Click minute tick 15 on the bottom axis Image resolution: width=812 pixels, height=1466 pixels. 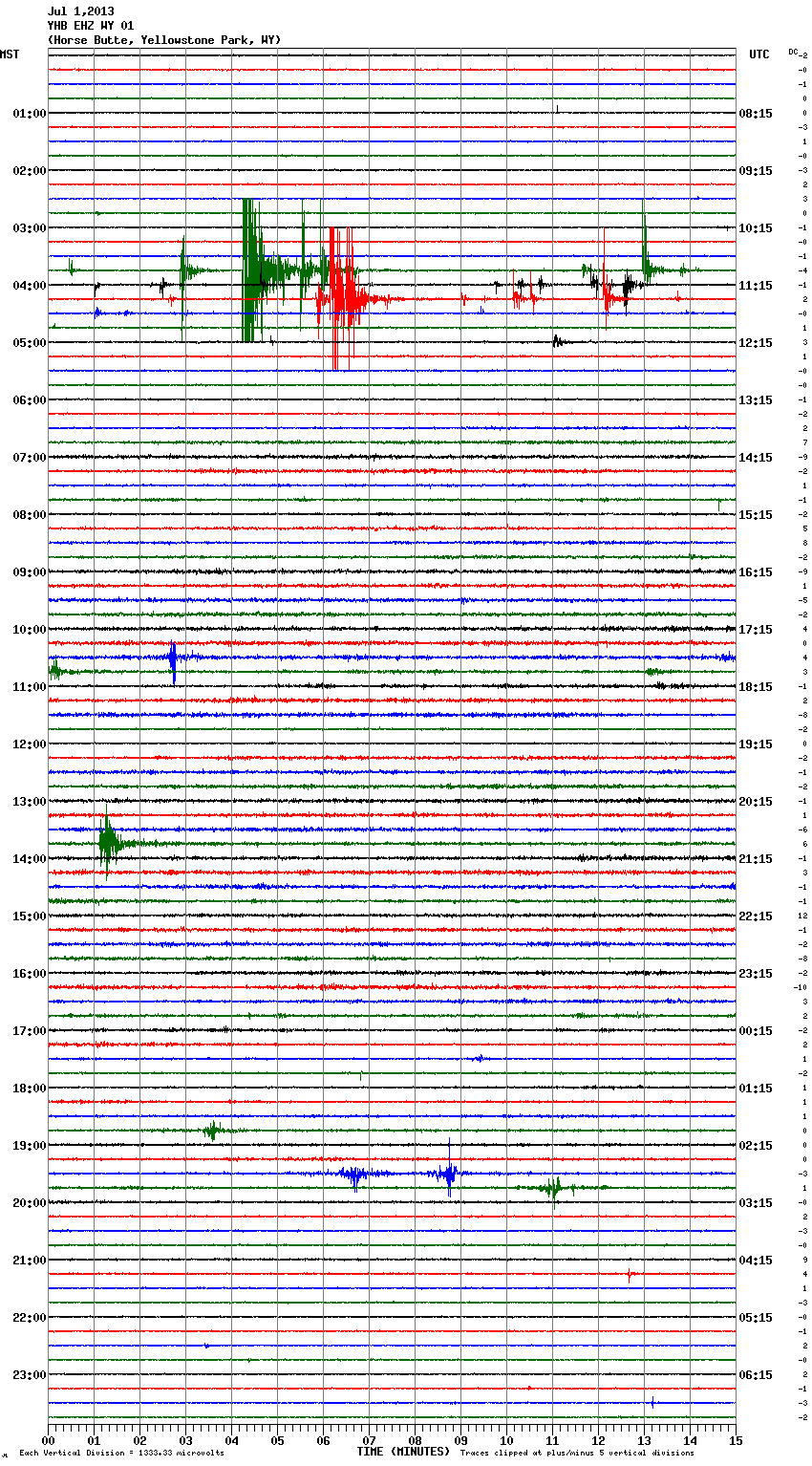(735, 1440)
